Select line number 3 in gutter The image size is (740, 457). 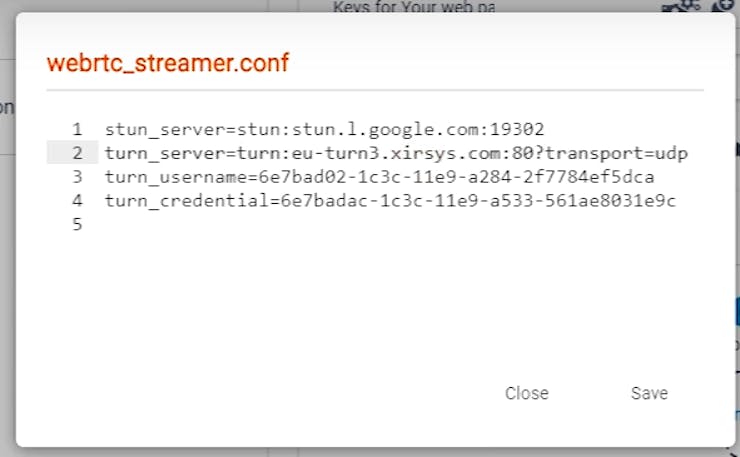pos(77,177)
